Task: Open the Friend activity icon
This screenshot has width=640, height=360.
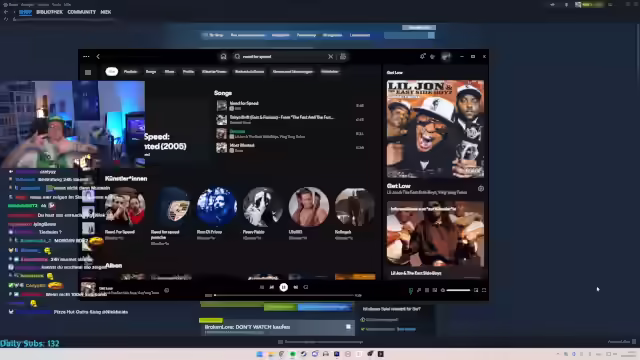Action: coord(433,57)
